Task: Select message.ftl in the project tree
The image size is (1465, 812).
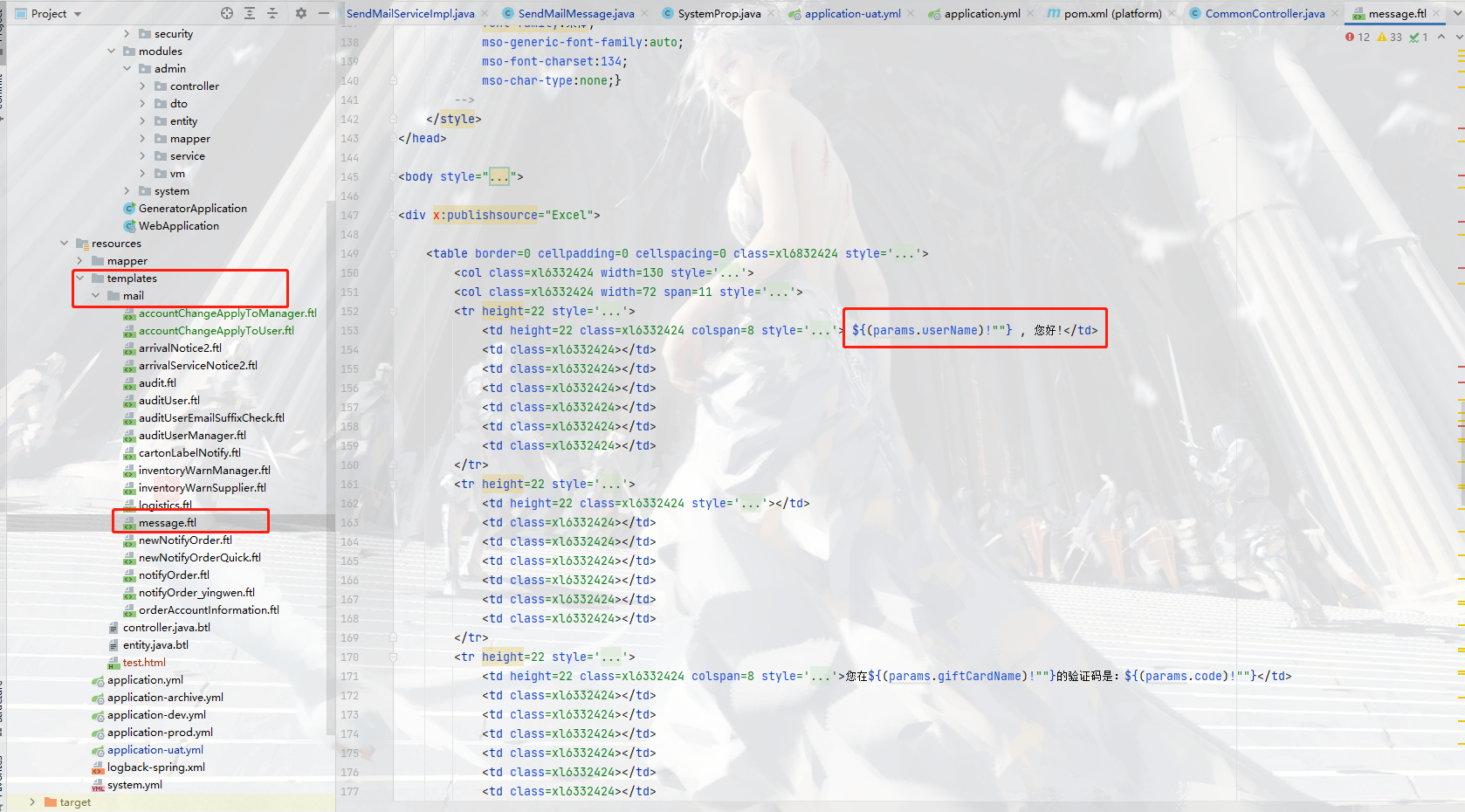Action: tap(166, 522)
